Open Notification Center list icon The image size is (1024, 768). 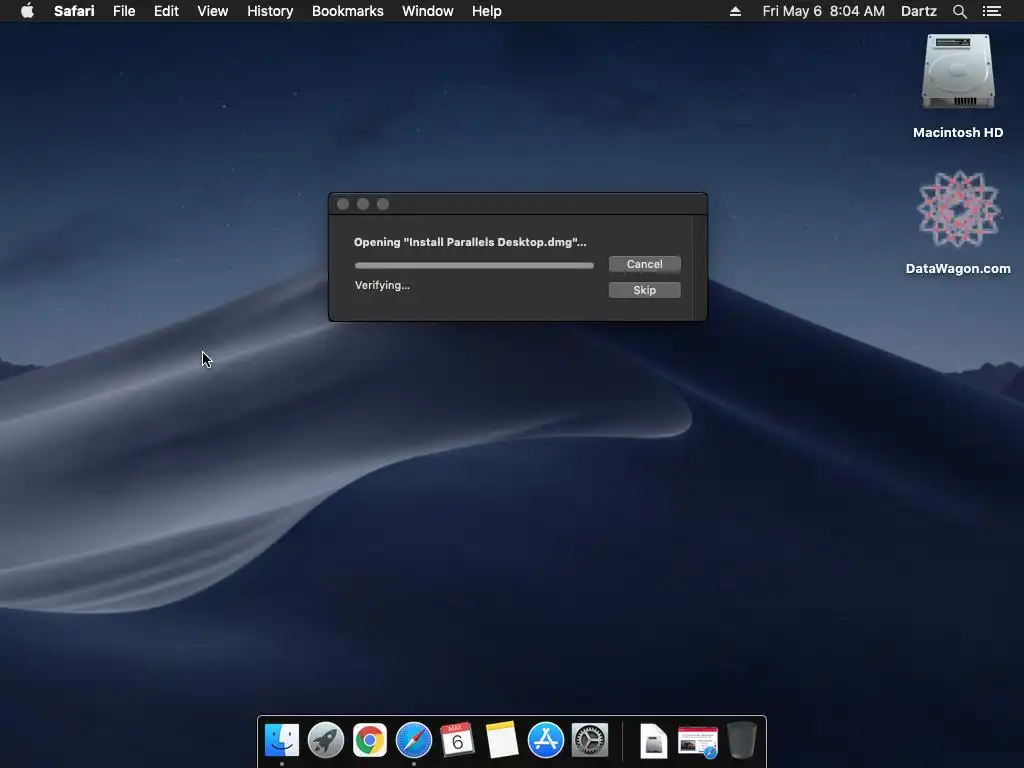(x=991, y=11)
